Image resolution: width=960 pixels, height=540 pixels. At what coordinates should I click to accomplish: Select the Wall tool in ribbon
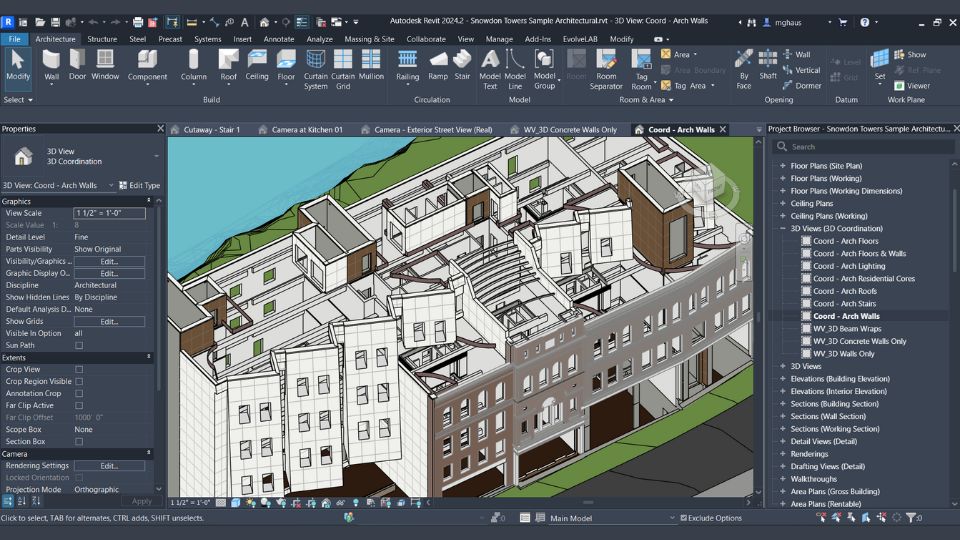point(51,65)
